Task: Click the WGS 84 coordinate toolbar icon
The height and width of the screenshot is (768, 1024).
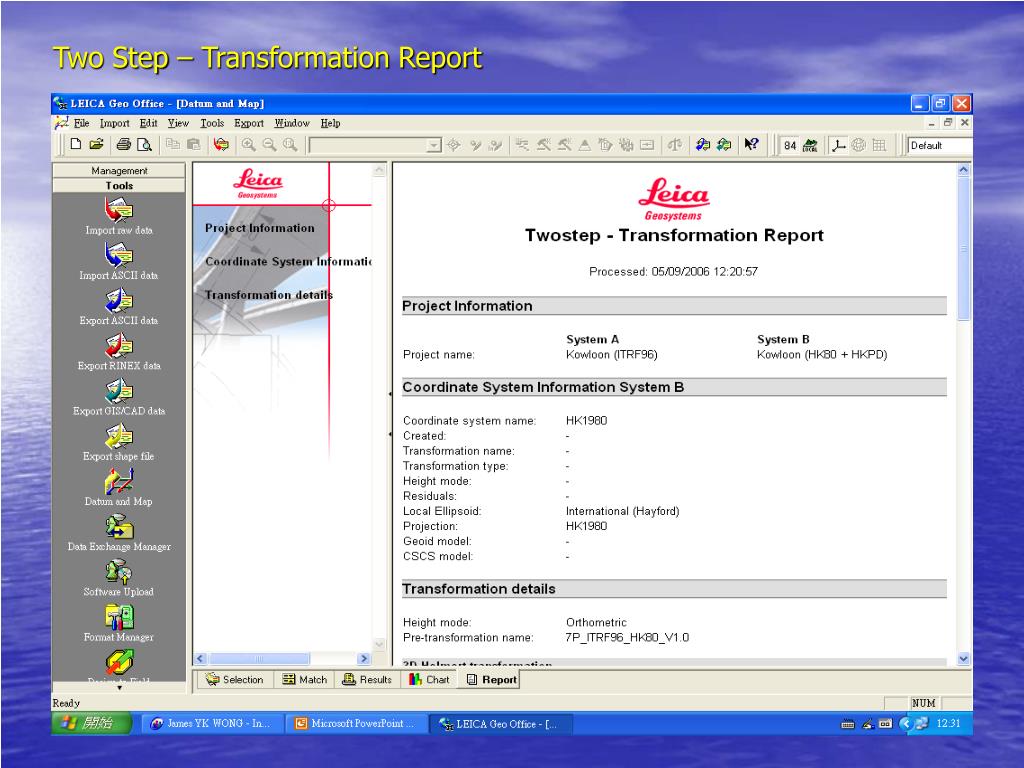Action: click(x=790, y=145)
